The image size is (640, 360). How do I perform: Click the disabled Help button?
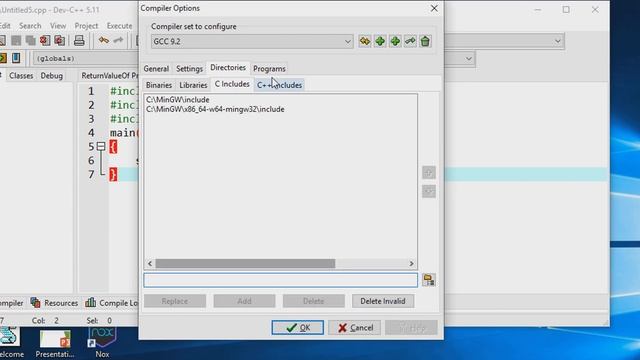(x=411, y=327)
